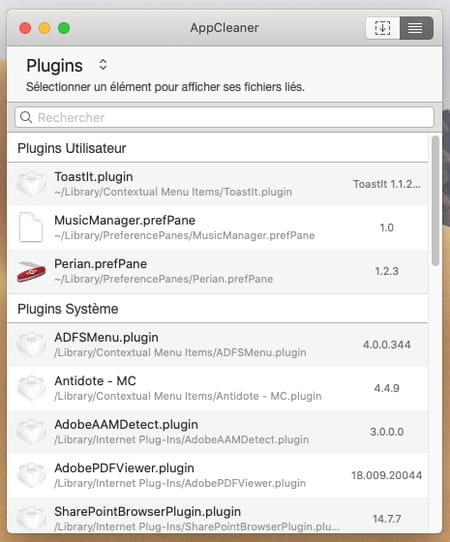Viewport: 450px width, 542px height.
Task: Click the ToastIt.plugin package icon
Action: click(31, 184)
